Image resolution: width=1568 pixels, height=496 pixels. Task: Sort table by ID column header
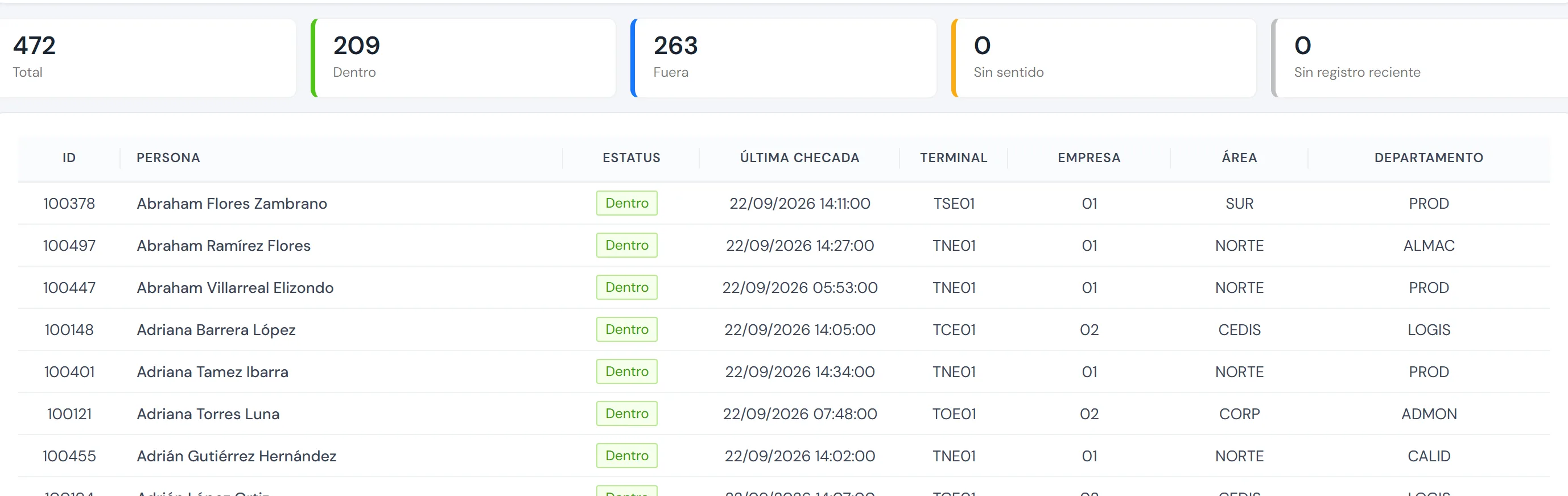[x=69, y=158]
